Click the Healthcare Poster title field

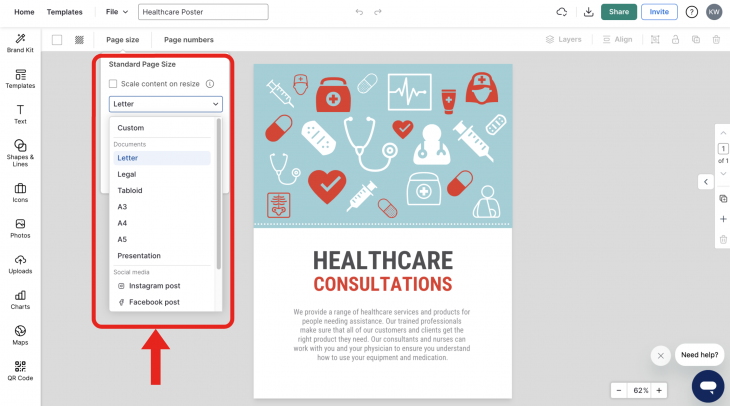[204, 12]
